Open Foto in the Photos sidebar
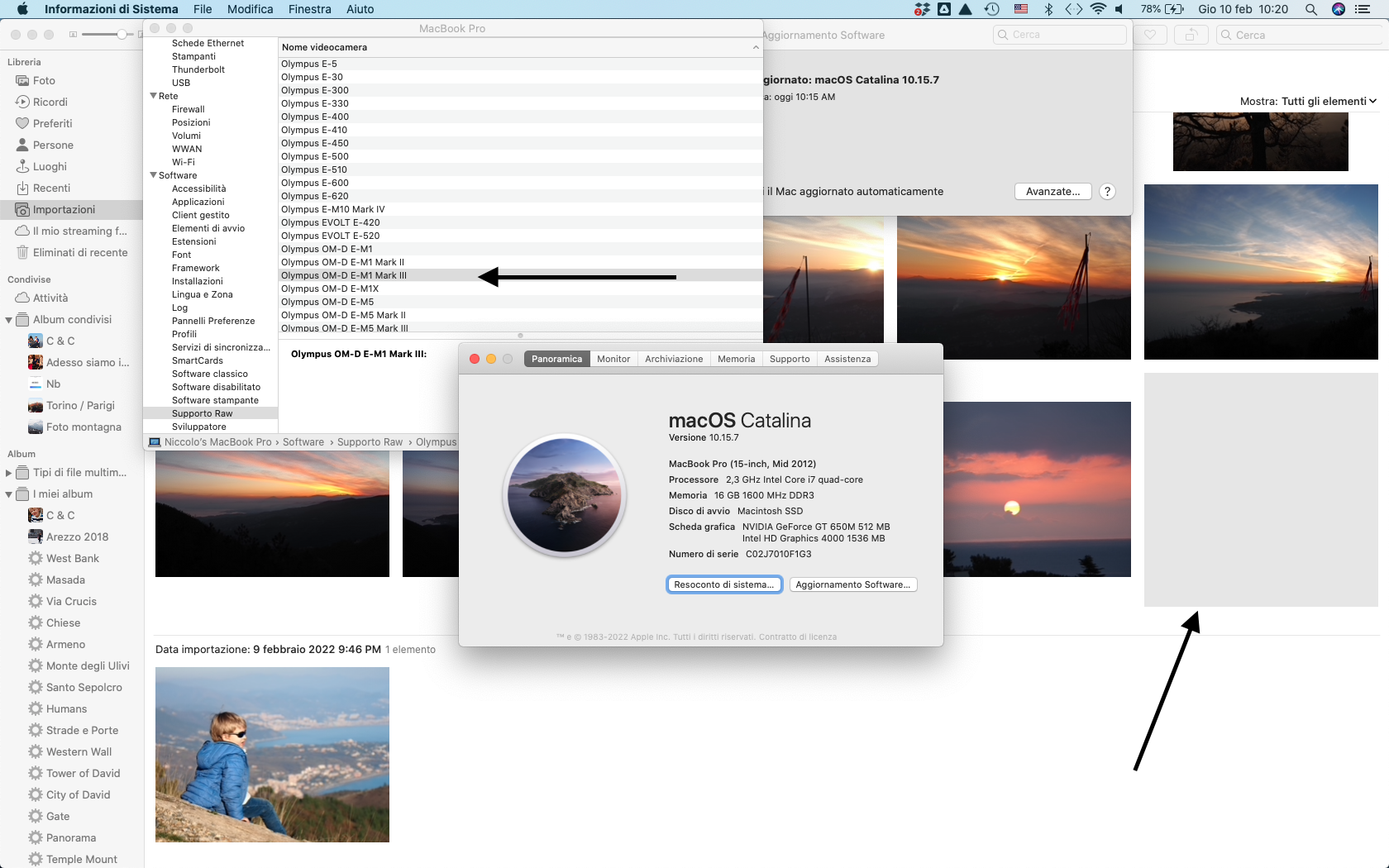The image size is (1389, 868). point(44,80)
